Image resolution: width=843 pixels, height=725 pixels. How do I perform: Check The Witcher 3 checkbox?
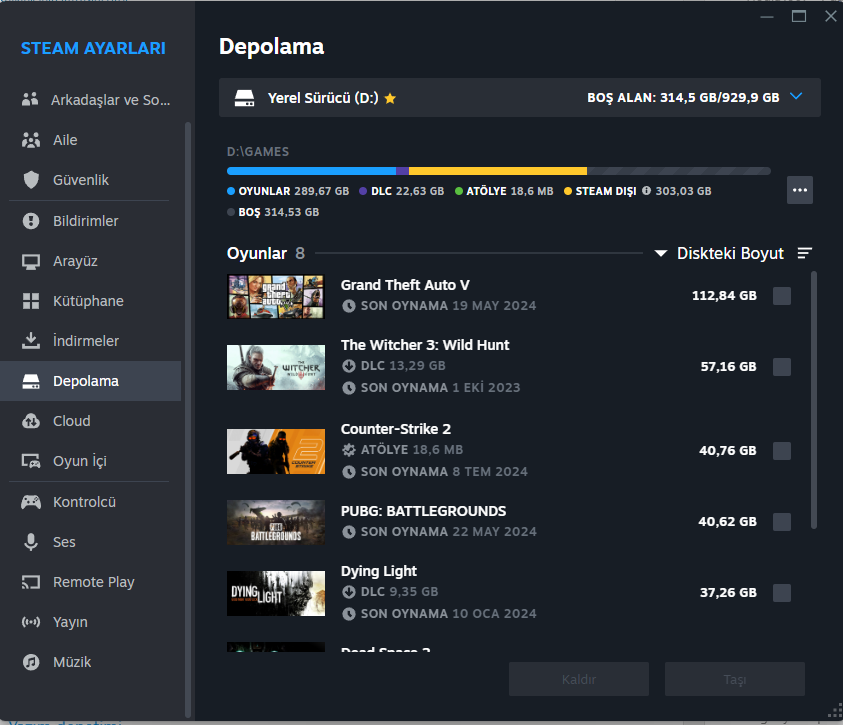coord(782,367)
